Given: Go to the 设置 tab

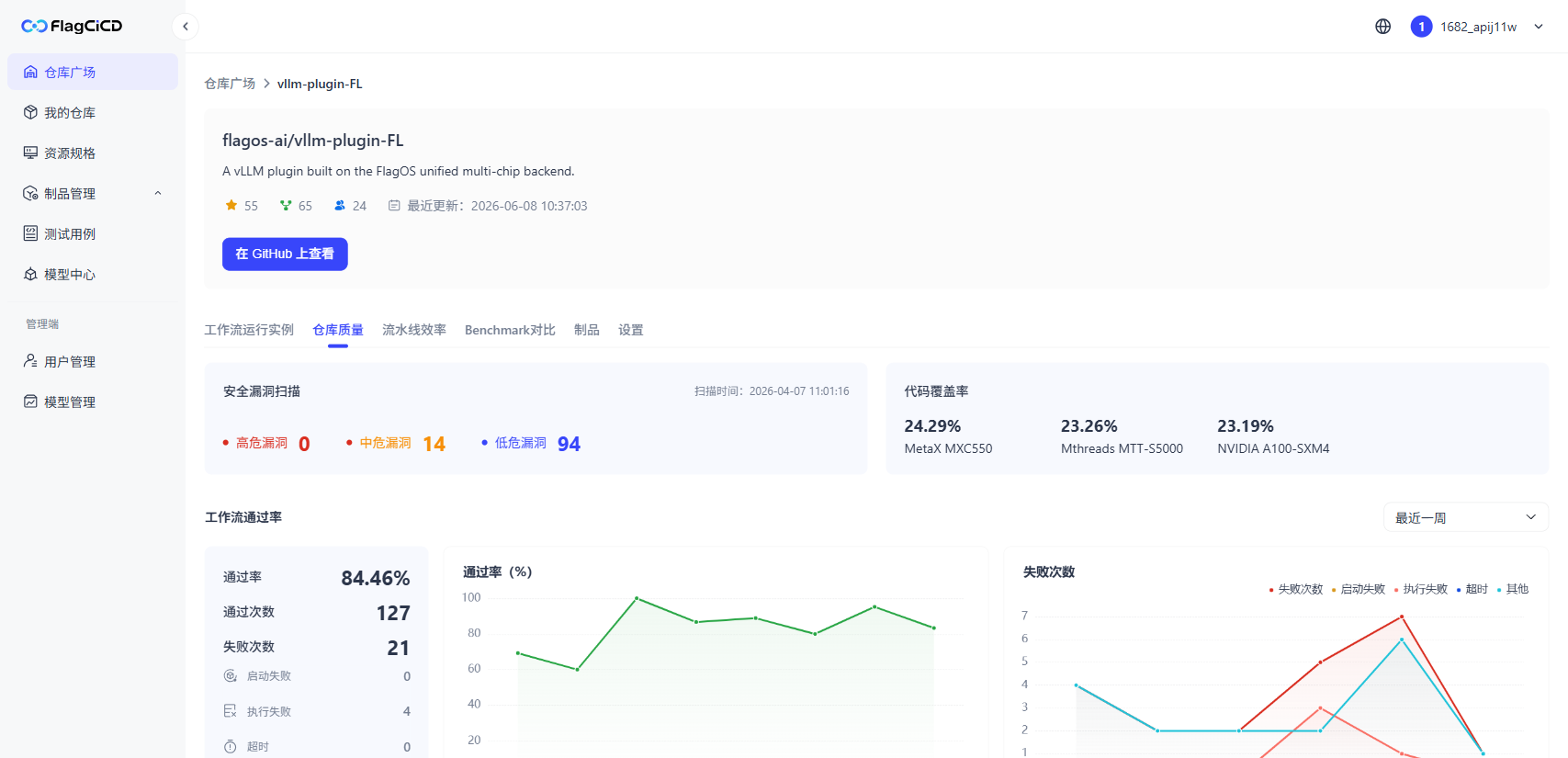Looking at the screenshot, I should pos(631,330).
